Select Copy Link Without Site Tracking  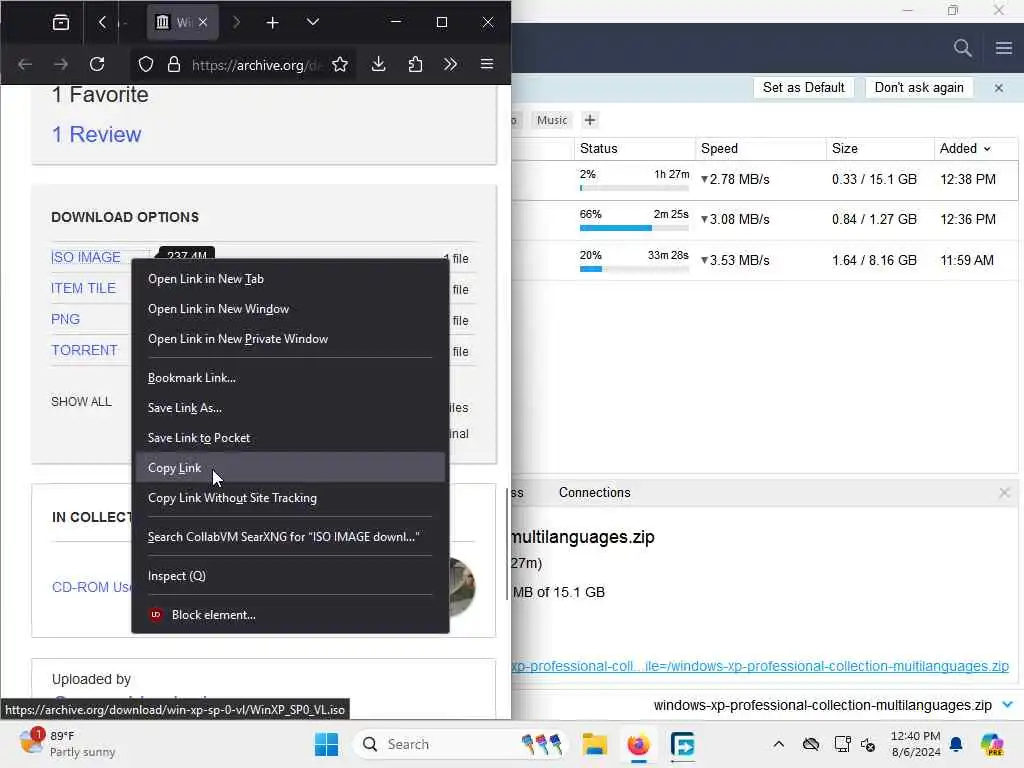click(290, 498)
